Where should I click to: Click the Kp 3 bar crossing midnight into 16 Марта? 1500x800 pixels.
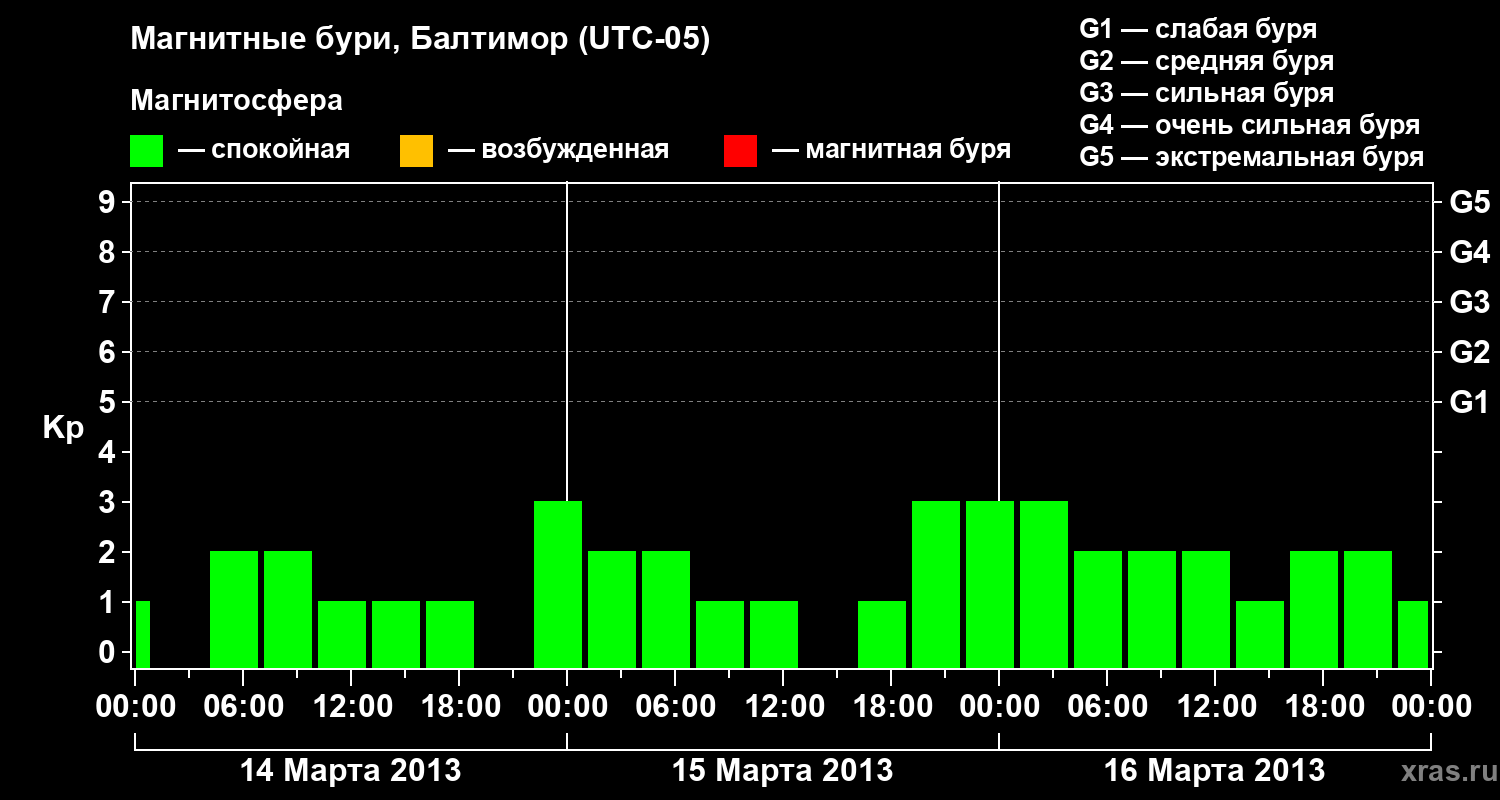(990, 584)
